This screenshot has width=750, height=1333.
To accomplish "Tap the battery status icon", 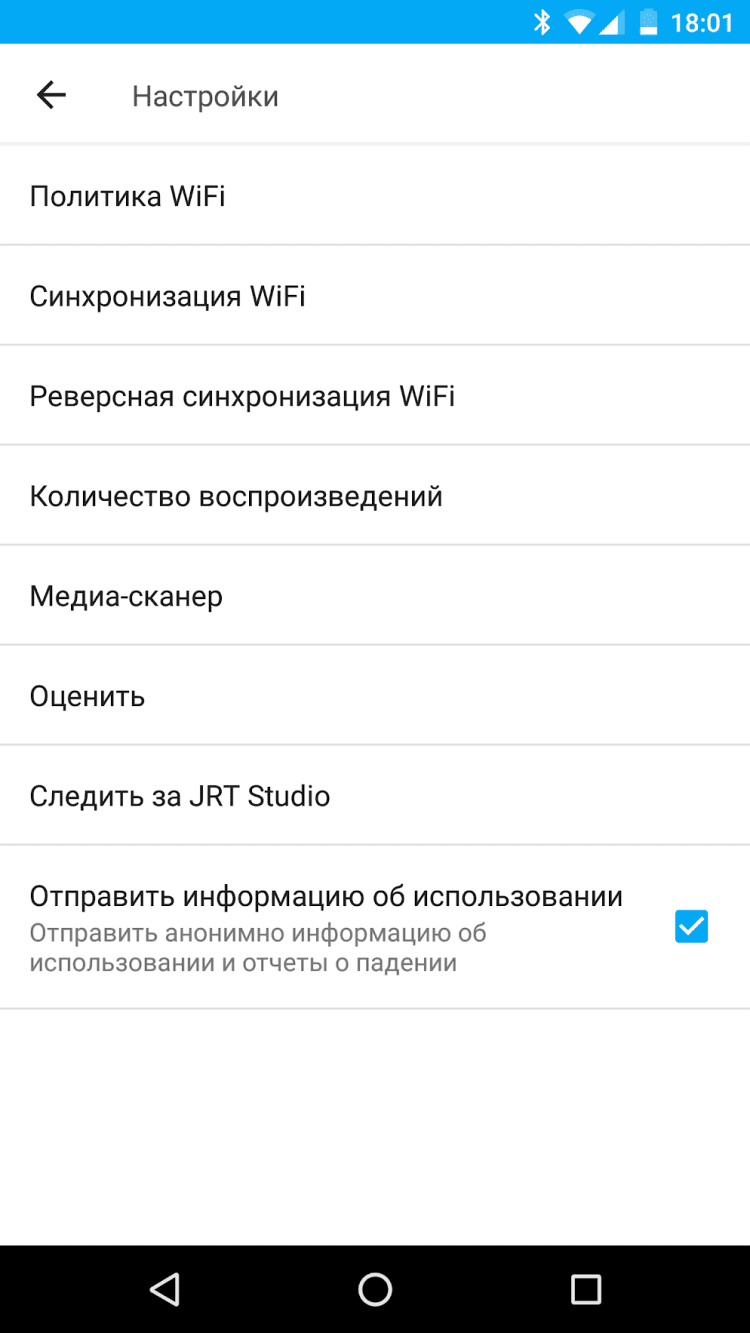I will click(649, 22).
